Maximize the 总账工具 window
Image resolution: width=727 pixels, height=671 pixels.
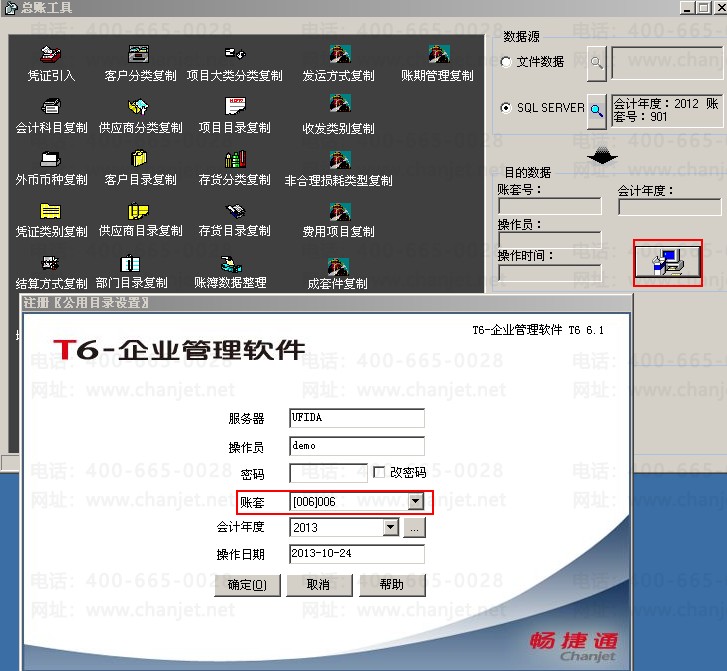(x=703, y=7)
